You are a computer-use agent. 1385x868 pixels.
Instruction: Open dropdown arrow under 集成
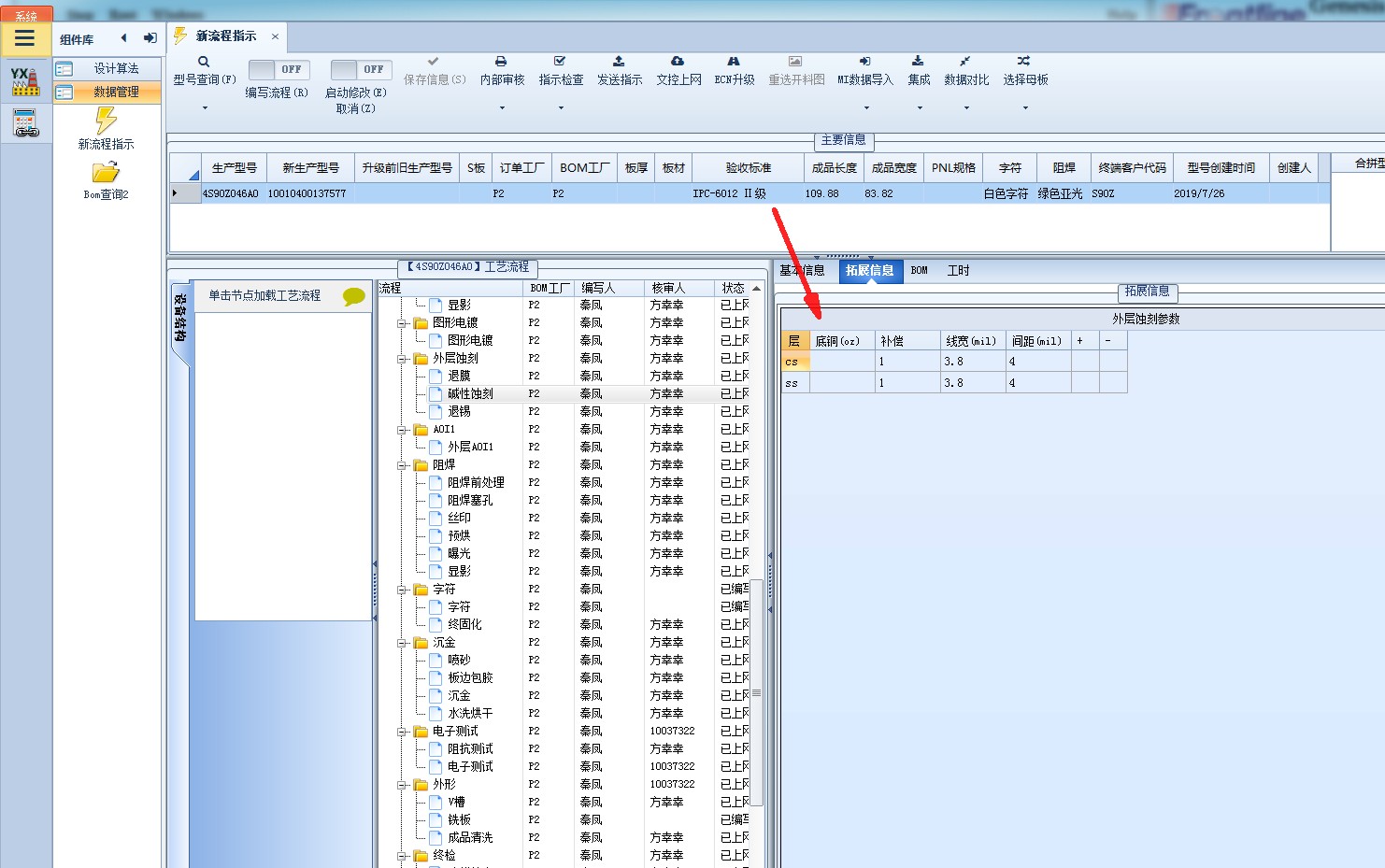(920, 108)
